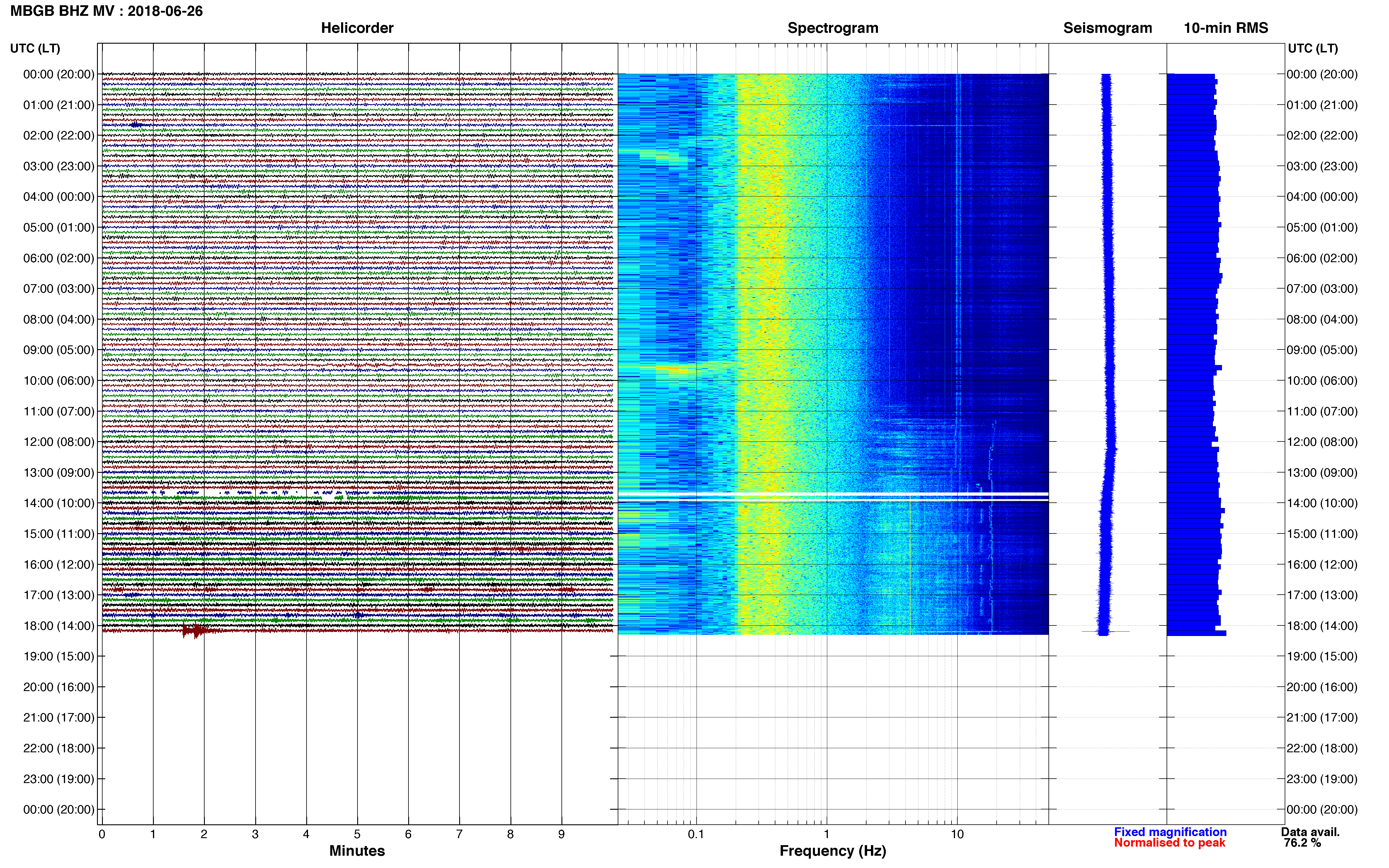Click helicorder time label 09:00 (05:00)
The image size is (1389, 868).
pos(59,350)
